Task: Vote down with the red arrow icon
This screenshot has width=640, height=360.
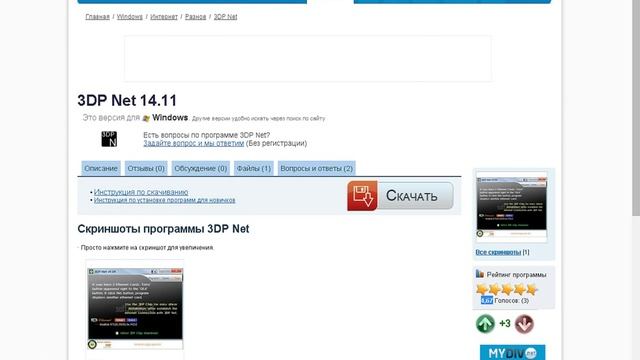Action: click(524, 324)
